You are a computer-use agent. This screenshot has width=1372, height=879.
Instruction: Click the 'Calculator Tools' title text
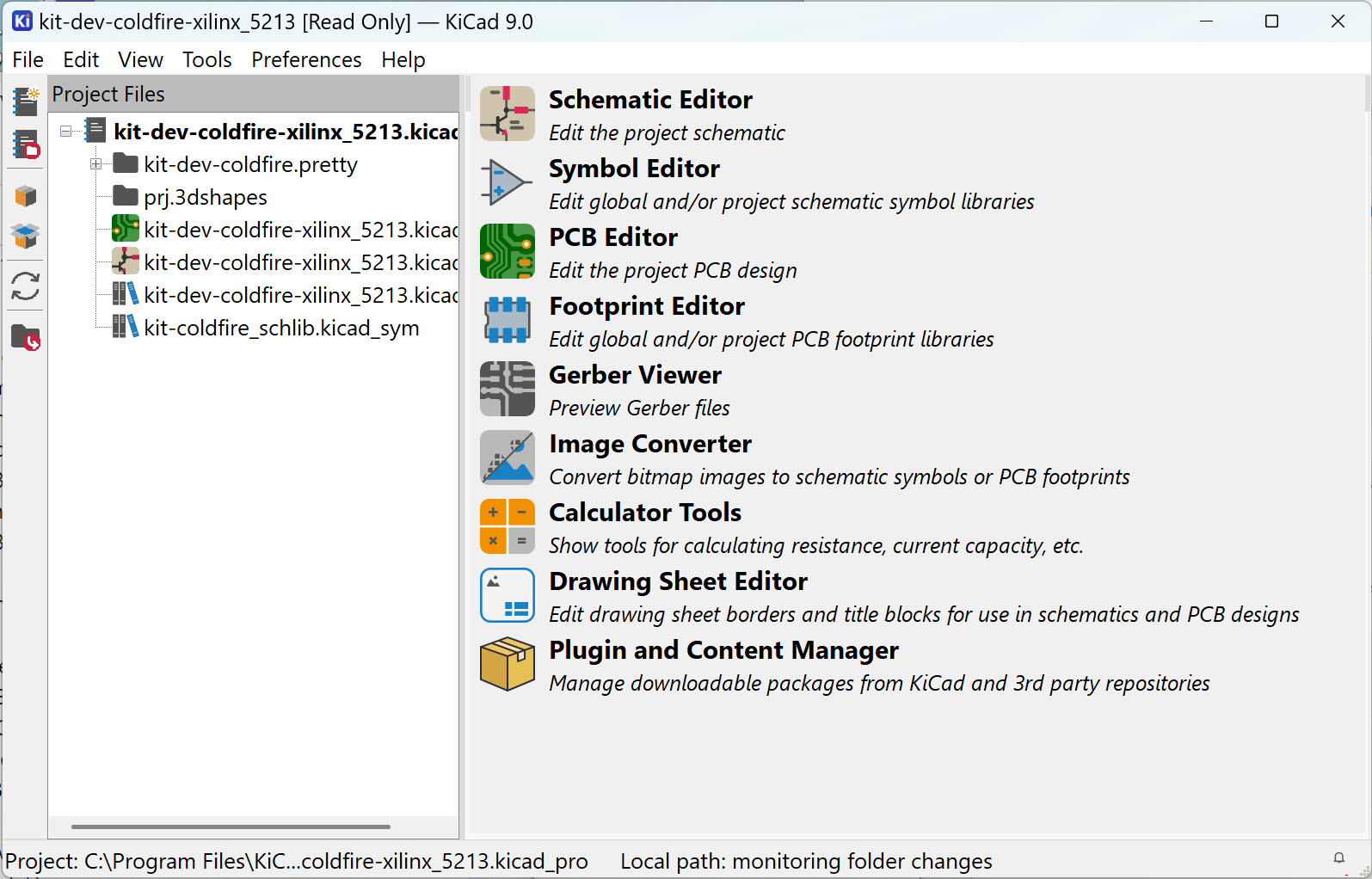pos(645,513)
